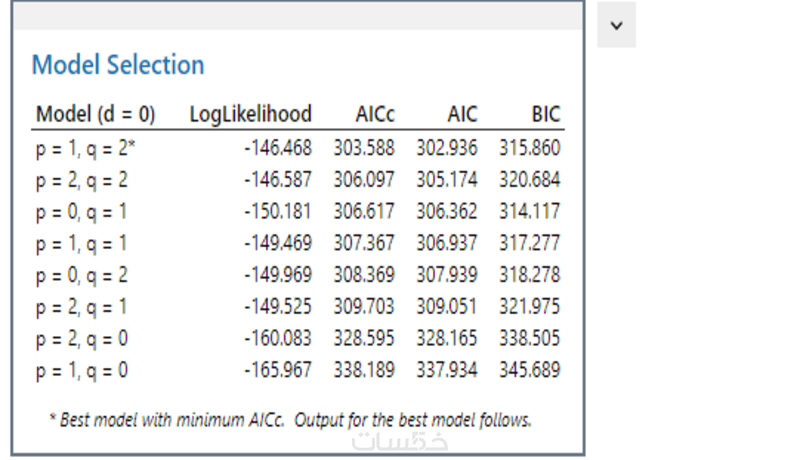Click the best model footnote text

[x=290, y=420]
